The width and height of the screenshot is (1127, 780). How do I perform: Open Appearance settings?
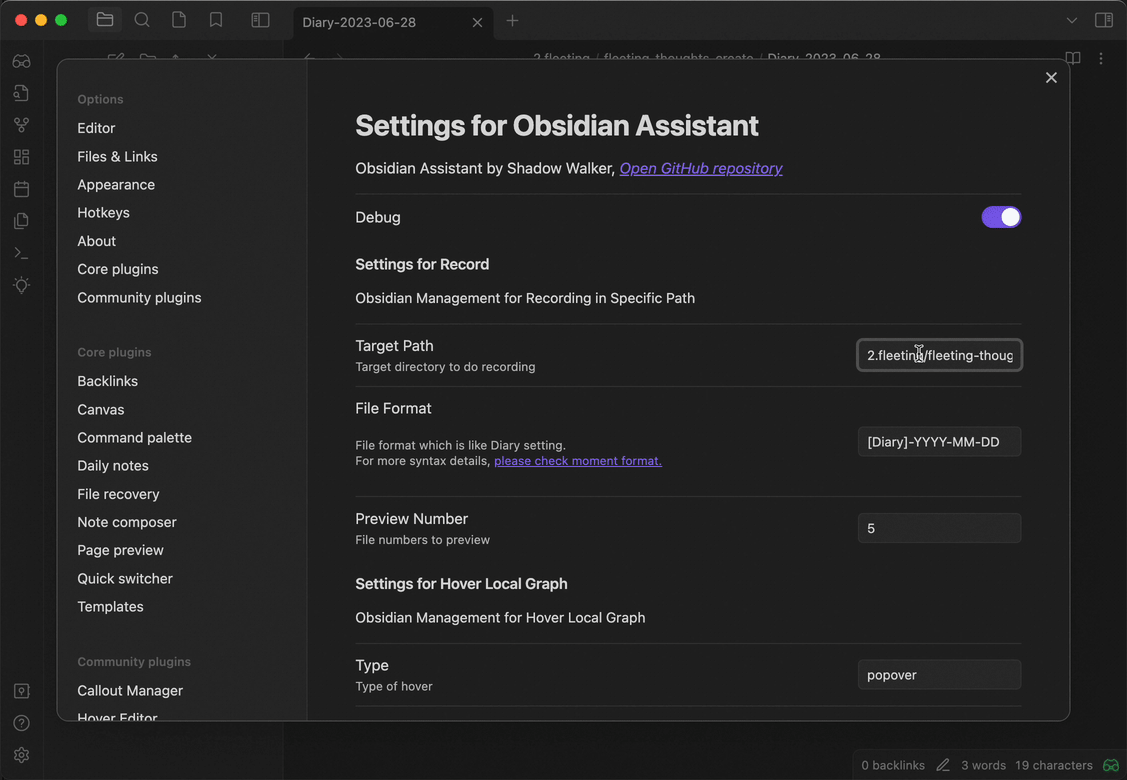pyautogui.click(x=116, y=185)
